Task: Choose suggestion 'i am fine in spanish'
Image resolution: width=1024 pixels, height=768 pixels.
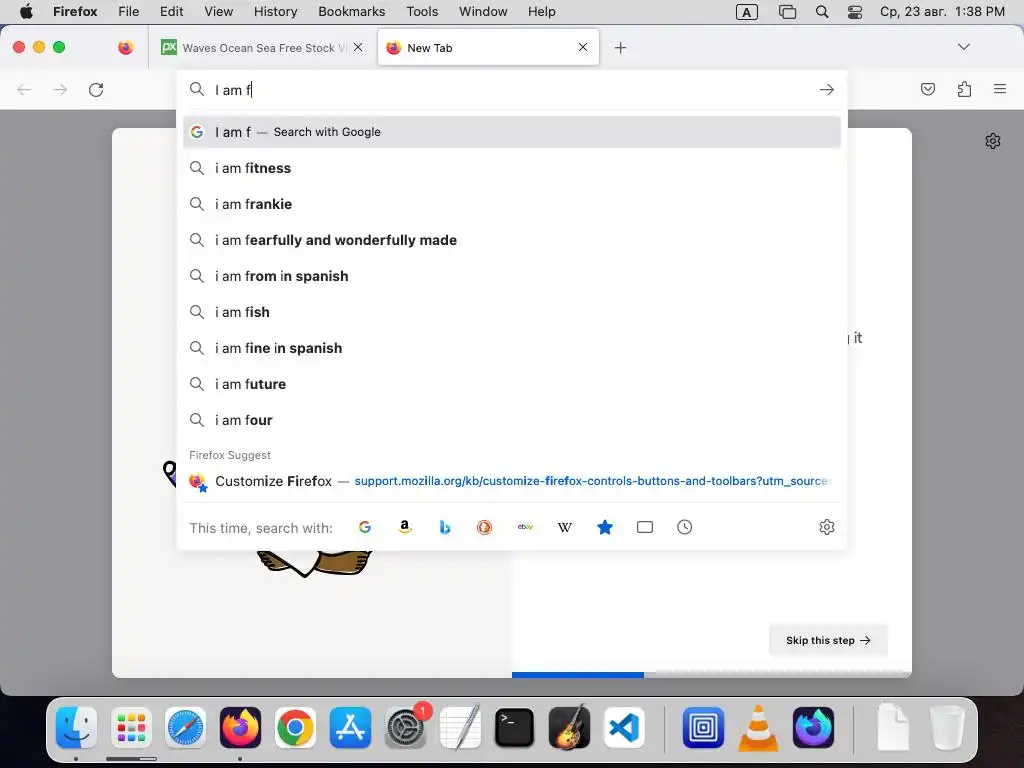Action: [512, 347]
